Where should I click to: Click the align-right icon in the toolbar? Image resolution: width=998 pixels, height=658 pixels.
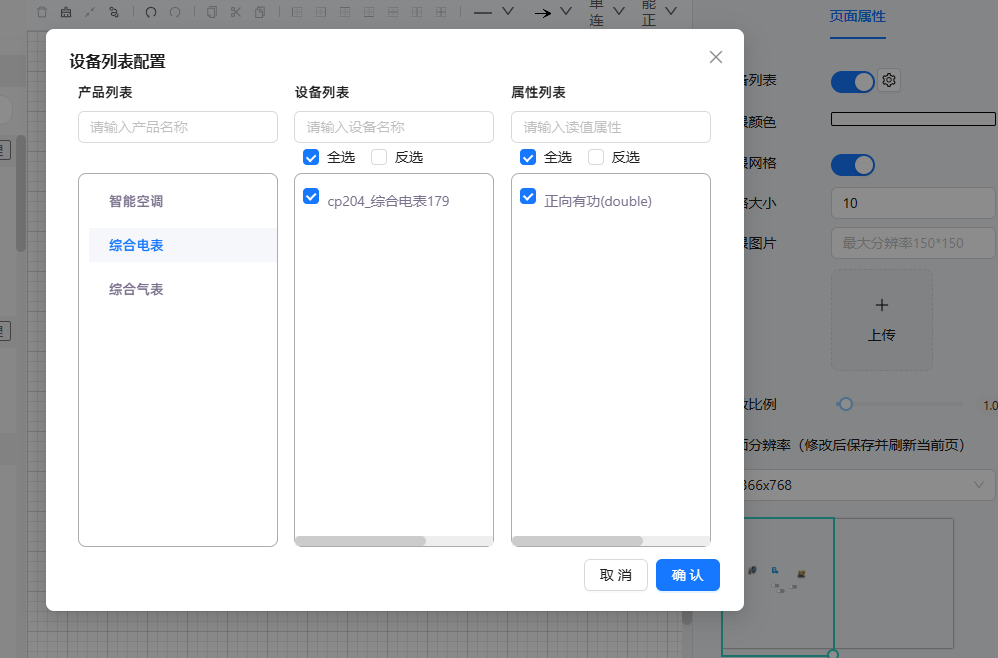(x=321, y=12)
